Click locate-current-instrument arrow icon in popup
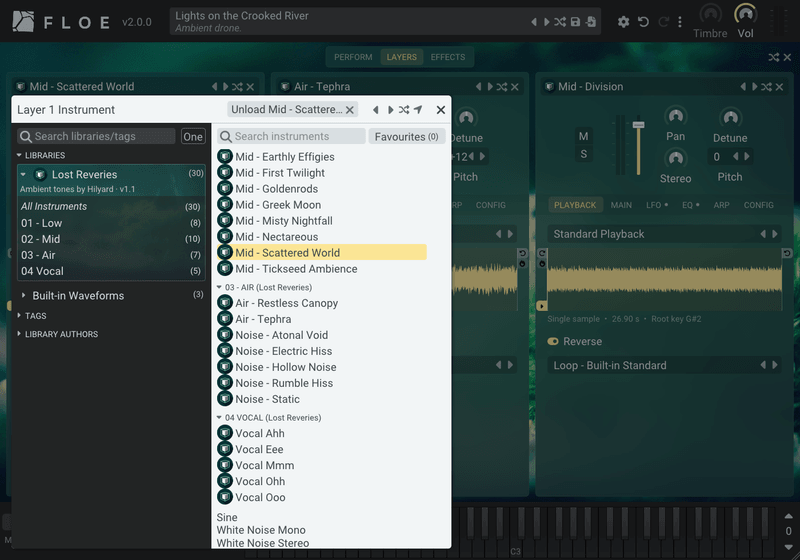This screenshot has width=800, height=560. (x=418, y=110)
